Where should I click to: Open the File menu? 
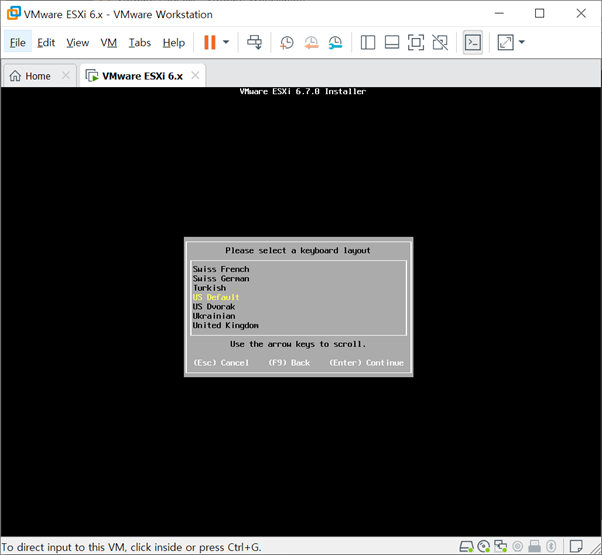pos(18,43)
